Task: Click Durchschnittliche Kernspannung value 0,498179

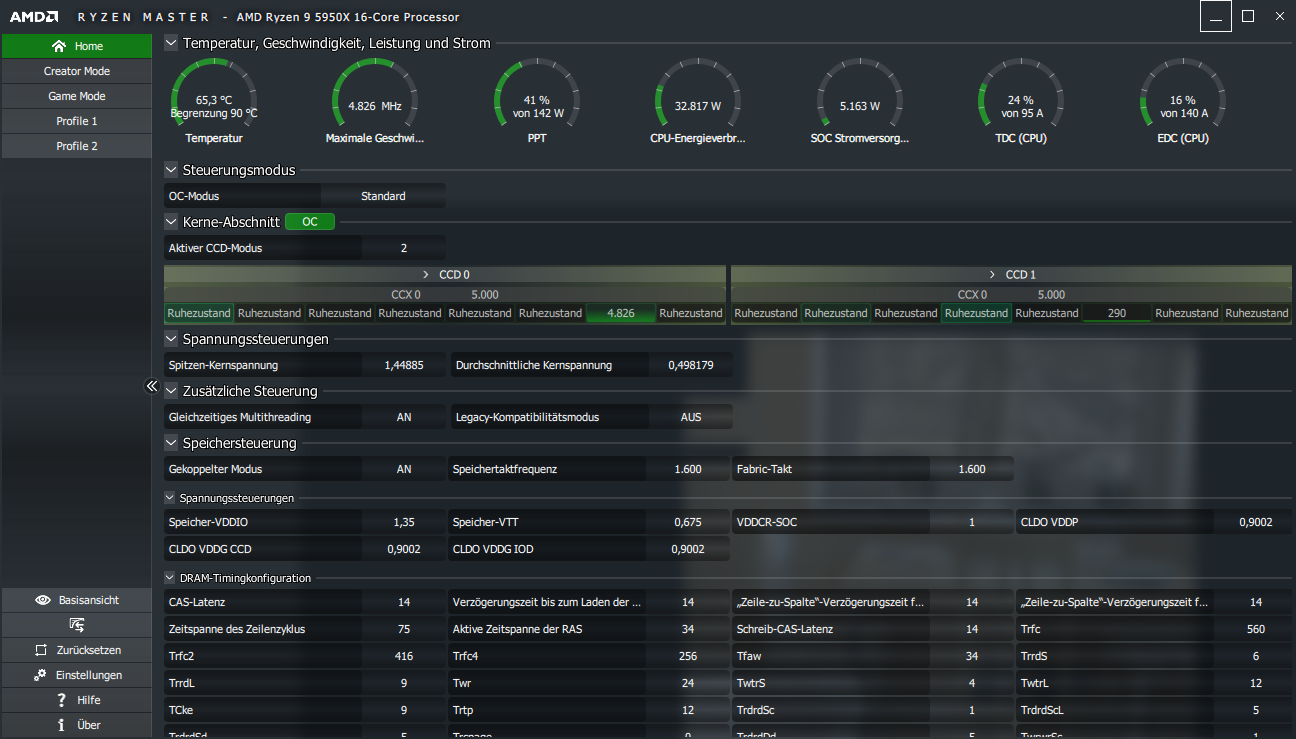Action: pyautogui.click(x=691, y=365)
